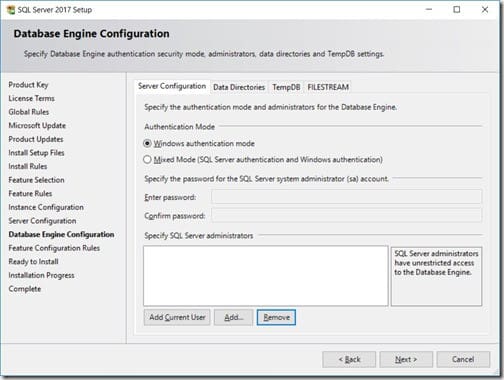Click the SQL Server Setup title bar icon
504x380 pixels.
[x=11, y=10]
